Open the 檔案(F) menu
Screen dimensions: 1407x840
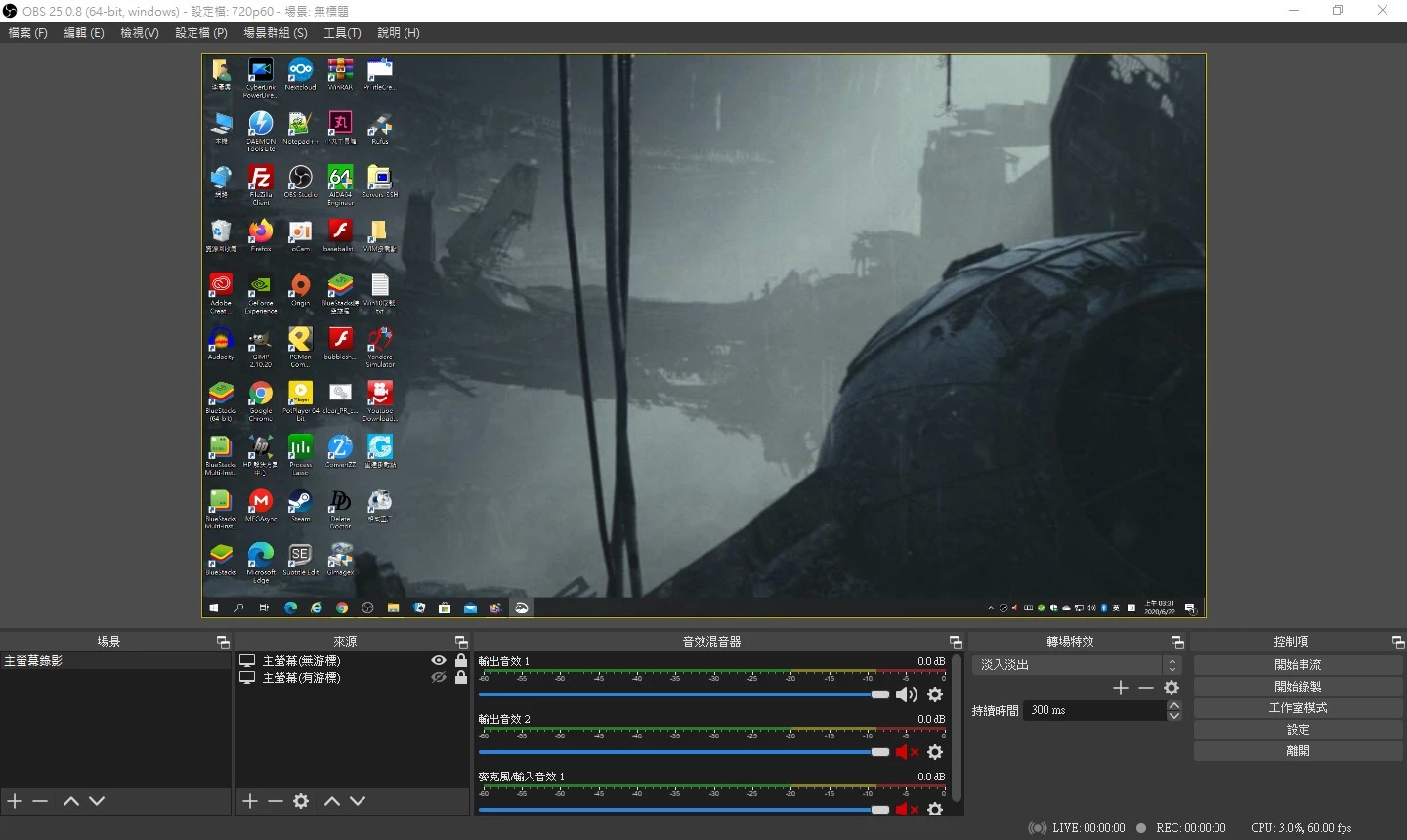coord(27,33)
